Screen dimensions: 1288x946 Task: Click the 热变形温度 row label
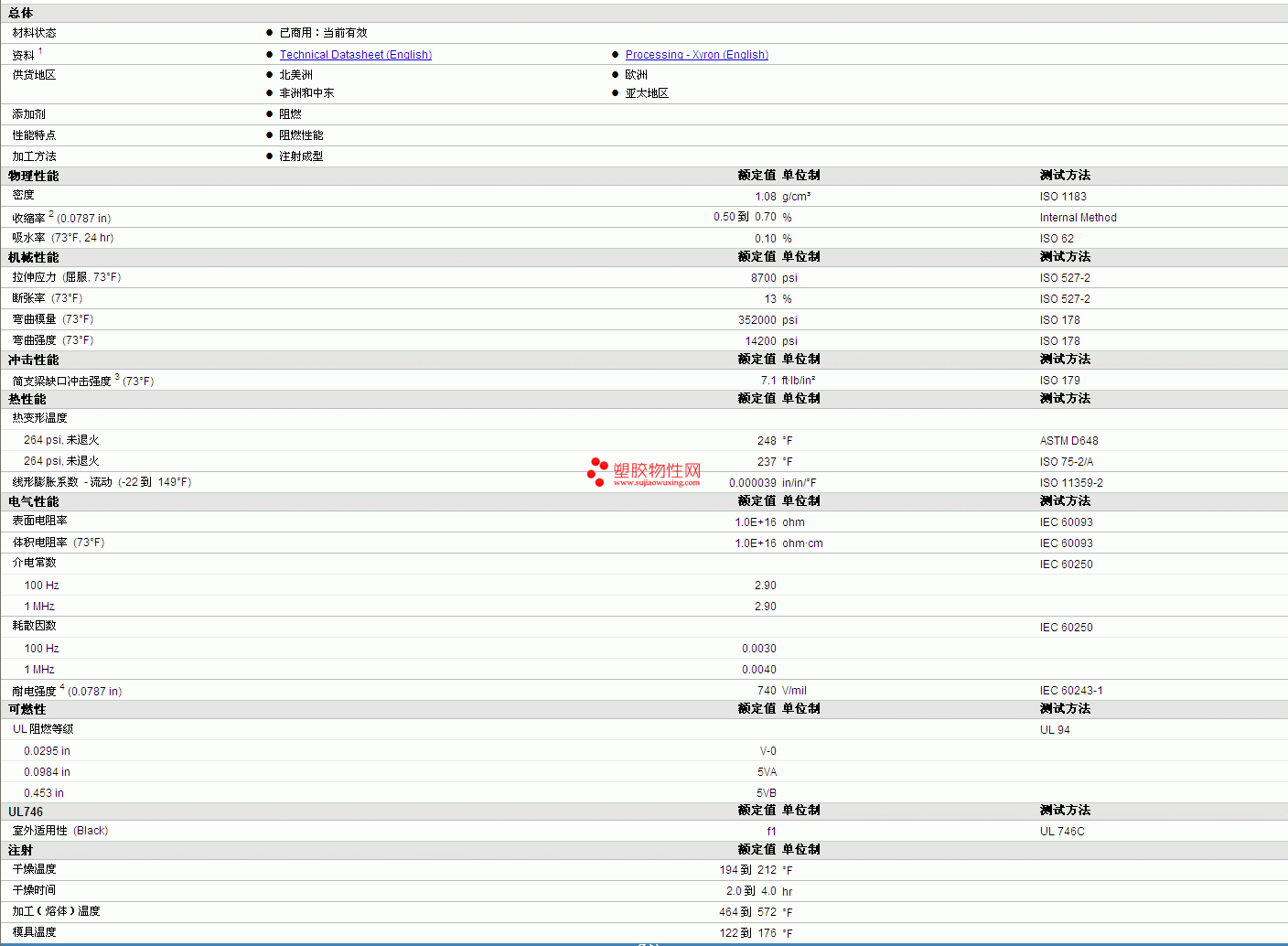[x=40, y=418]
